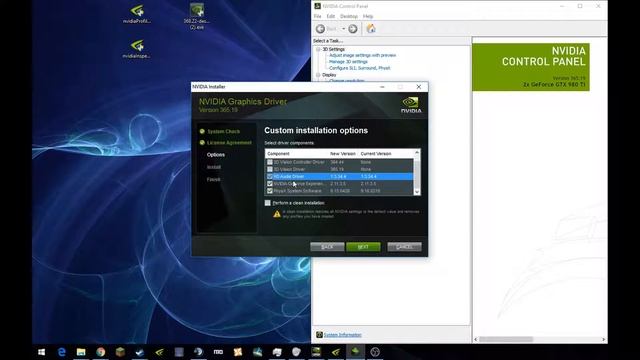640x360 pixels.
Task: Open System Information link in Control Panel
Action: click(342, 335)
